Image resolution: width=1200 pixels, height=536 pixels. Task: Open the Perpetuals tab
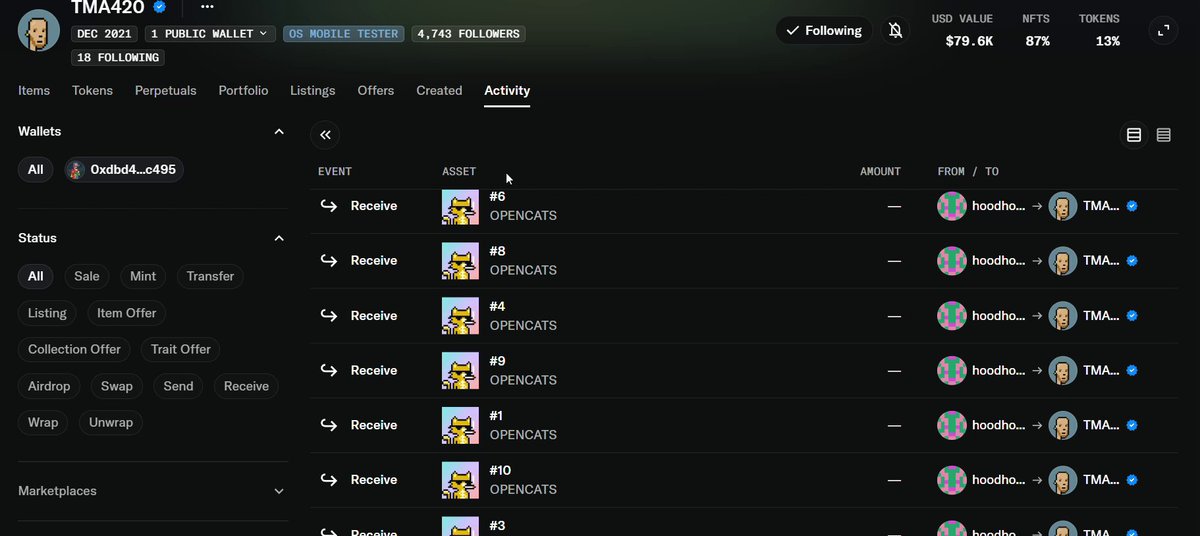tap(166, 90)
